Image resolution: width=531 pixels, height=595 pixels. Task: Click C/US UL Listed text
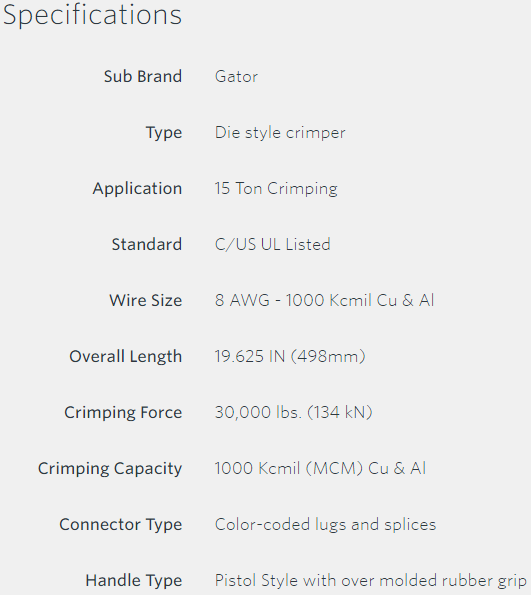tap(273, 244)
